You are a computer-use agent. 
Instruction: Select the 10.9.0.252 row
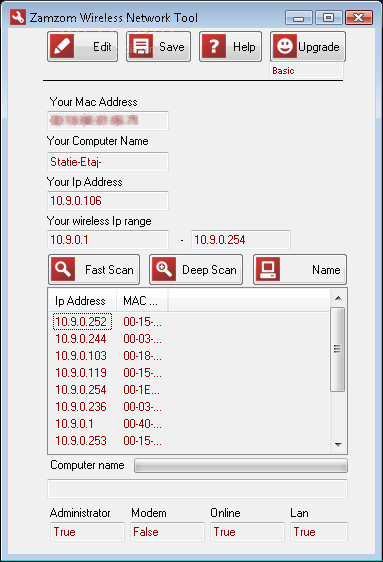point(81,322)
